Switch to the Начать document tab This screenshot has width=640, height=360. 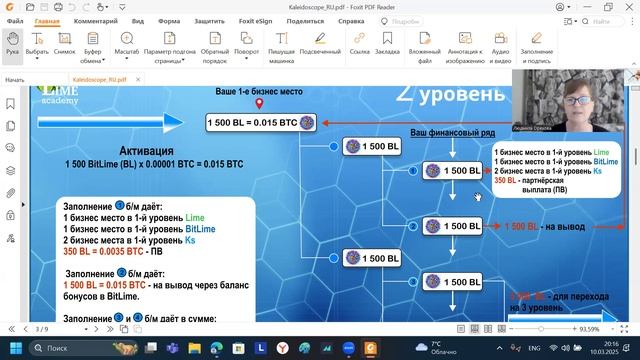(x=15, y=80)
